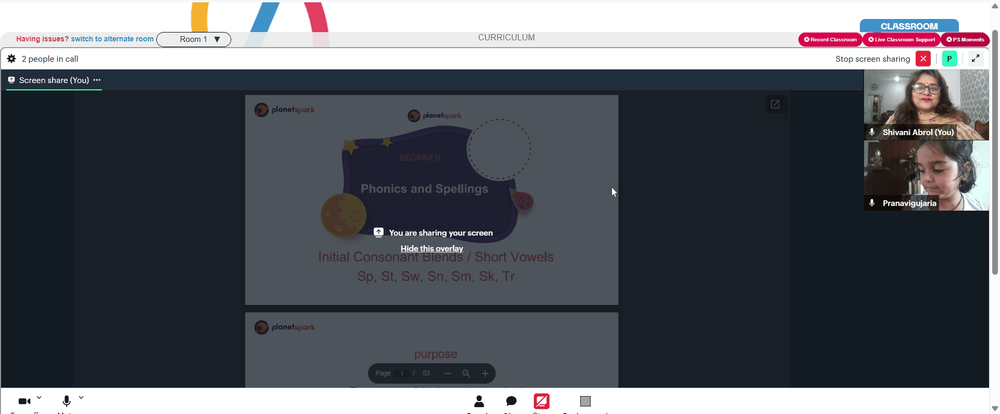Viewport: 1000px width, 414px height.
Task: Open the Room 1 dropdown
Action: click(x=194, y=40)
